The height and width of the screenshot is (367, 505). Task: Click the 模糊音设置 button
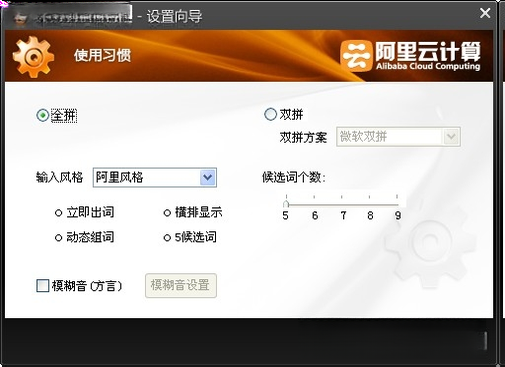tap(181, 285)
